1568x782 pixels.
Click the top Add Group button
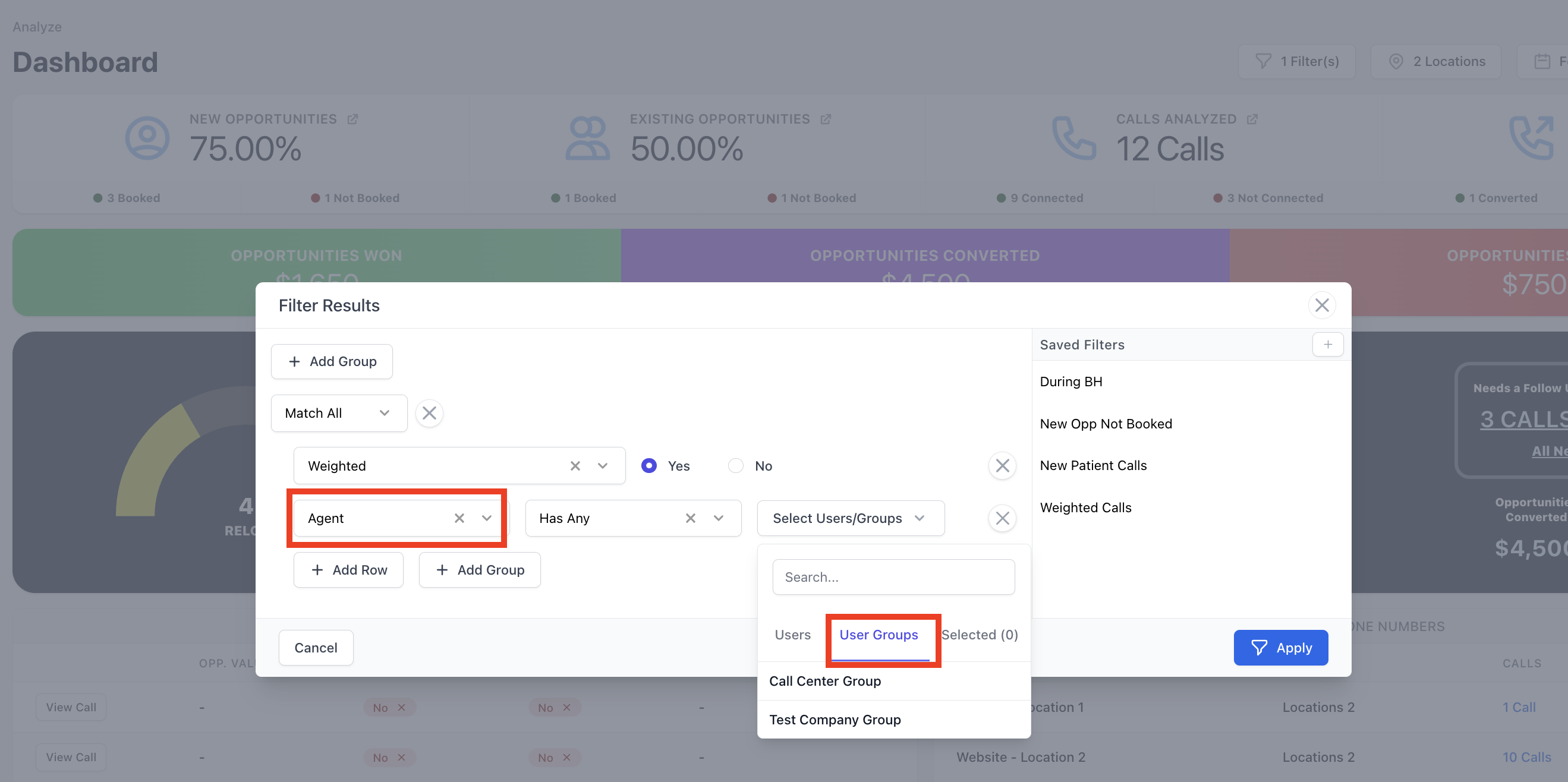click(x=332, y=361)
